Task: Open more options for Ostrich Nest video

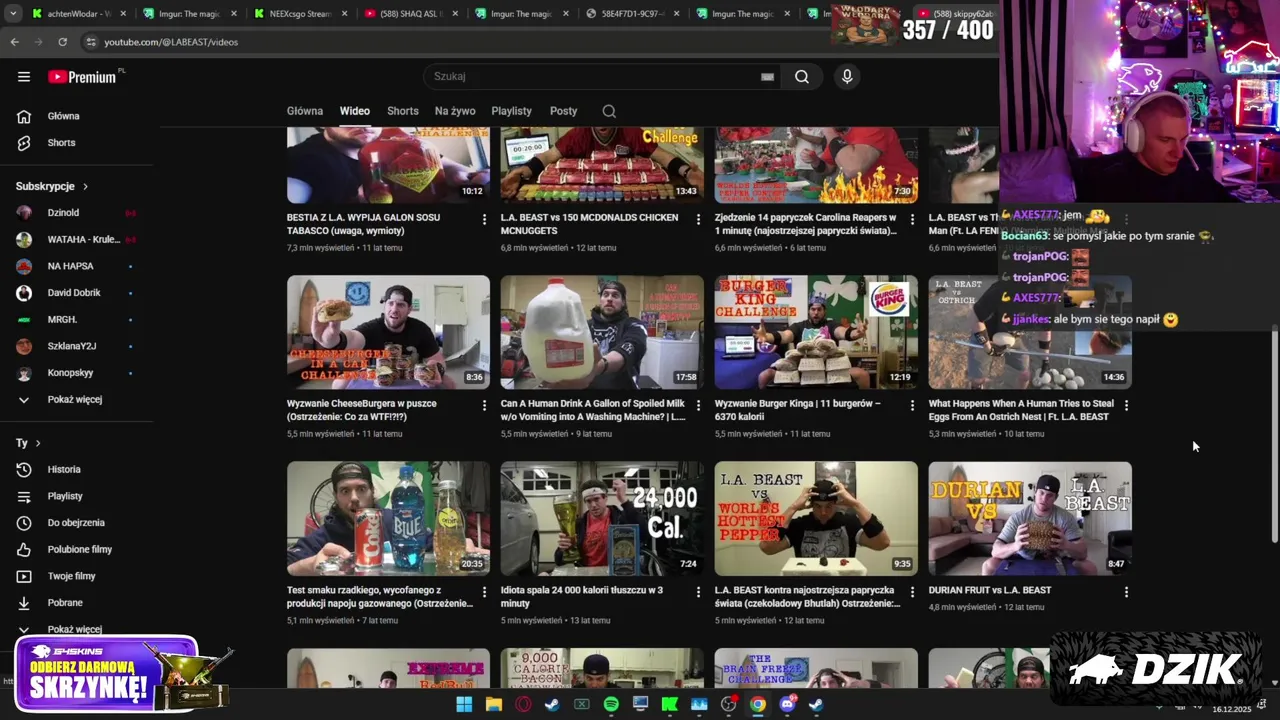Action: [x=1126, y=405]
